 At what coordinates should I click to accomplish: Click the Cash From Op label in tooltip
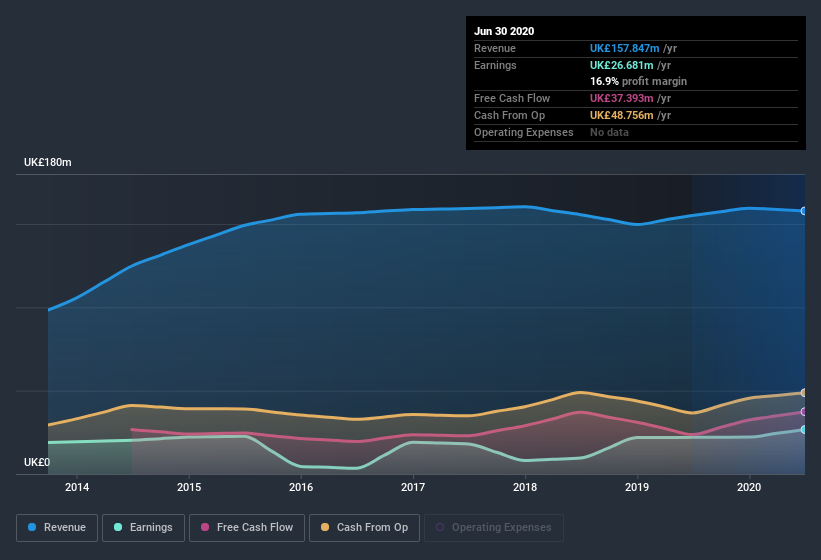[509, 115]
